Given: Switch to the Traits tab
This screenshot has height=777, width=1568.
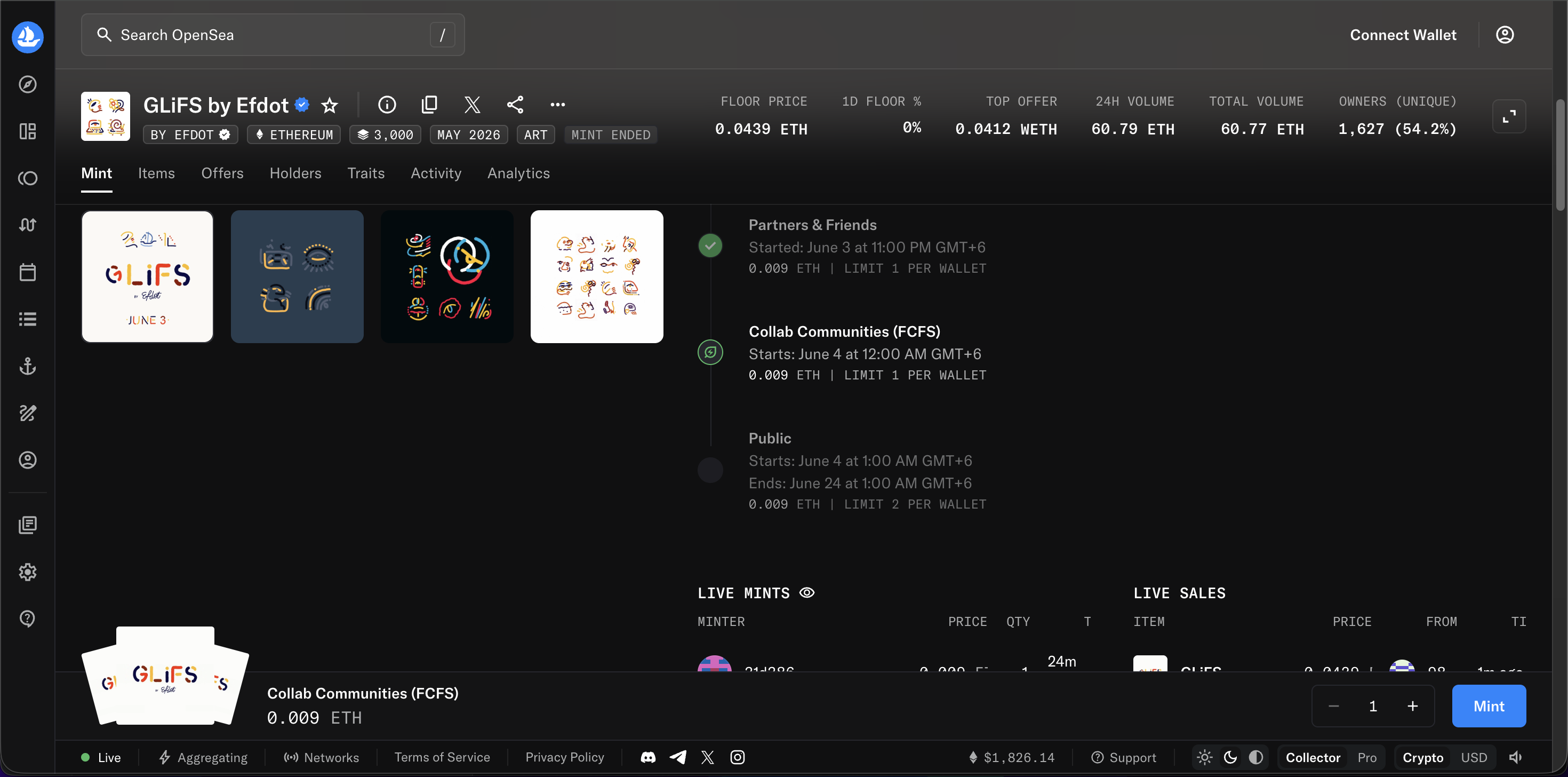Looking at the screenshot, I should [366, 173].
